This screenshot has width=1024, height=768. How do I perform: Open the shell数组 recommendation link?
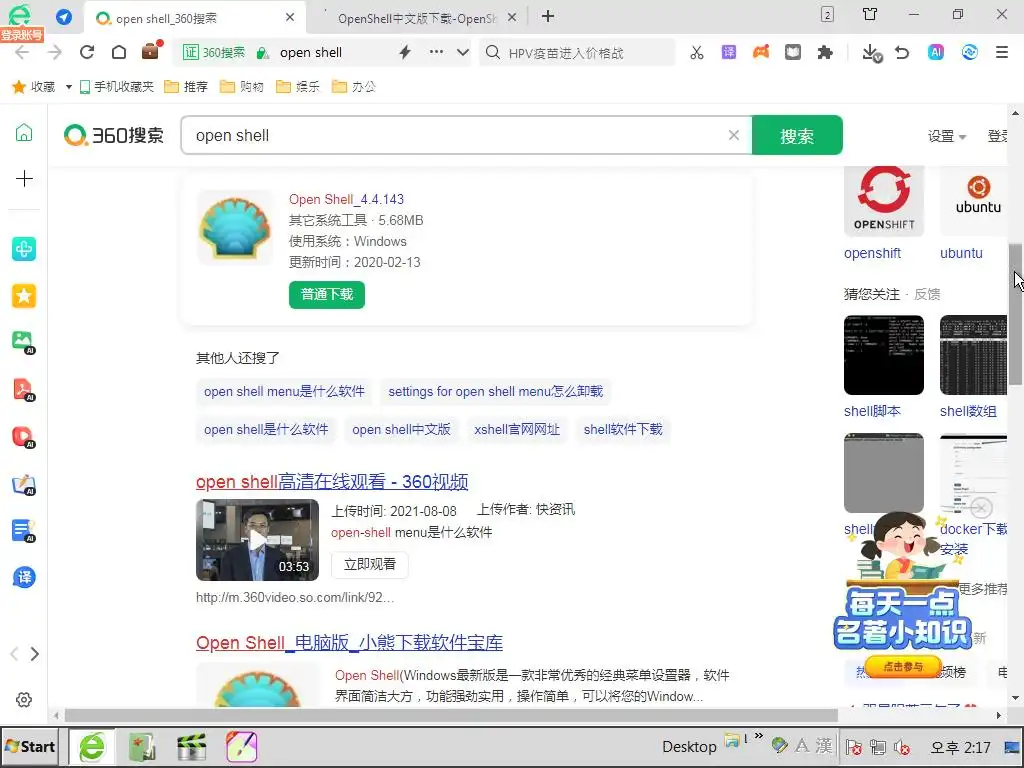click(968, 411)
